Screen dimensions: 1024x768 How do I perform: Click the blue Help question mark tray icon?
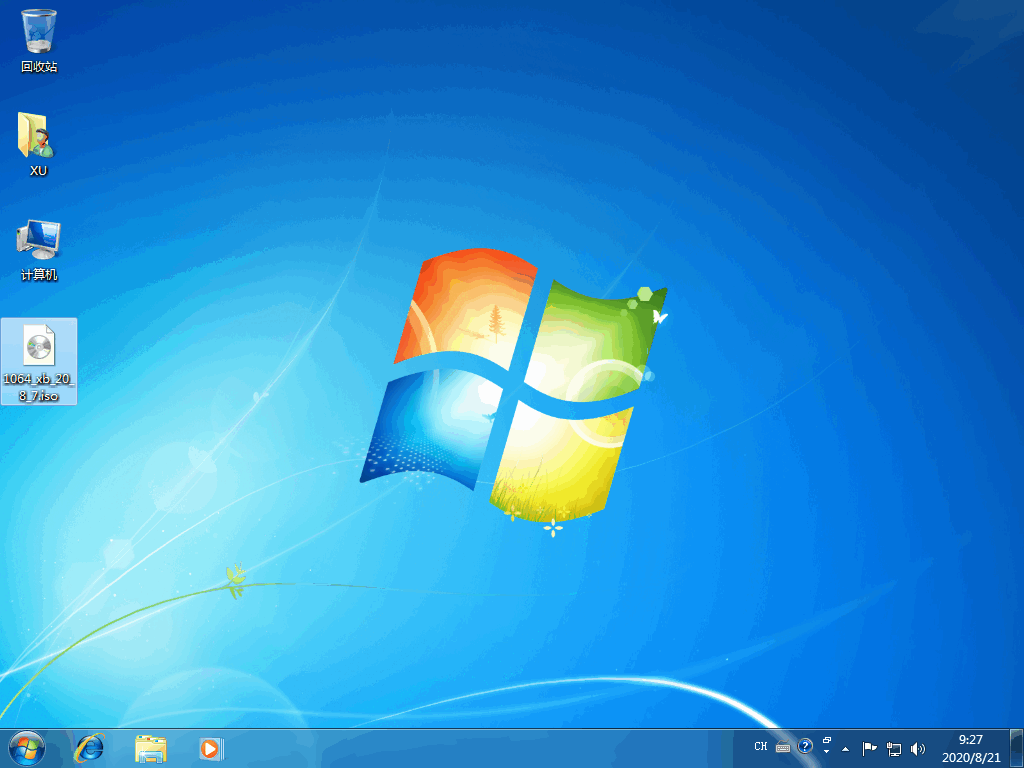pos(804,746)
